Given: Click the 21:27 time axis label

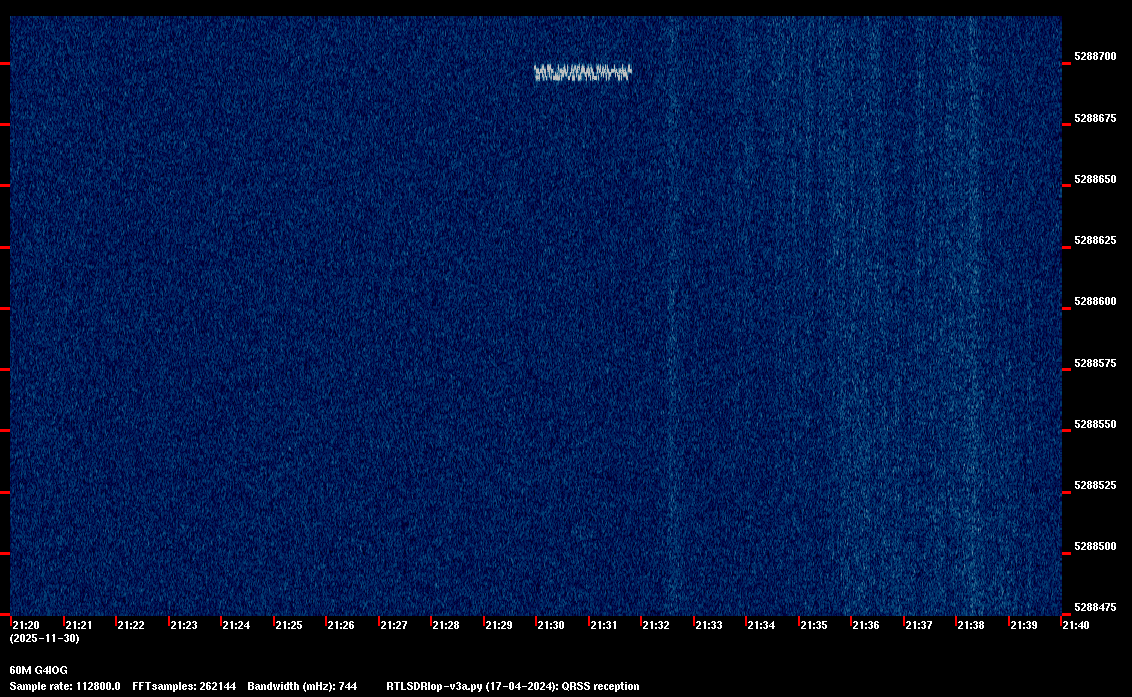Looking at the screenshot, I should [393, 625].
